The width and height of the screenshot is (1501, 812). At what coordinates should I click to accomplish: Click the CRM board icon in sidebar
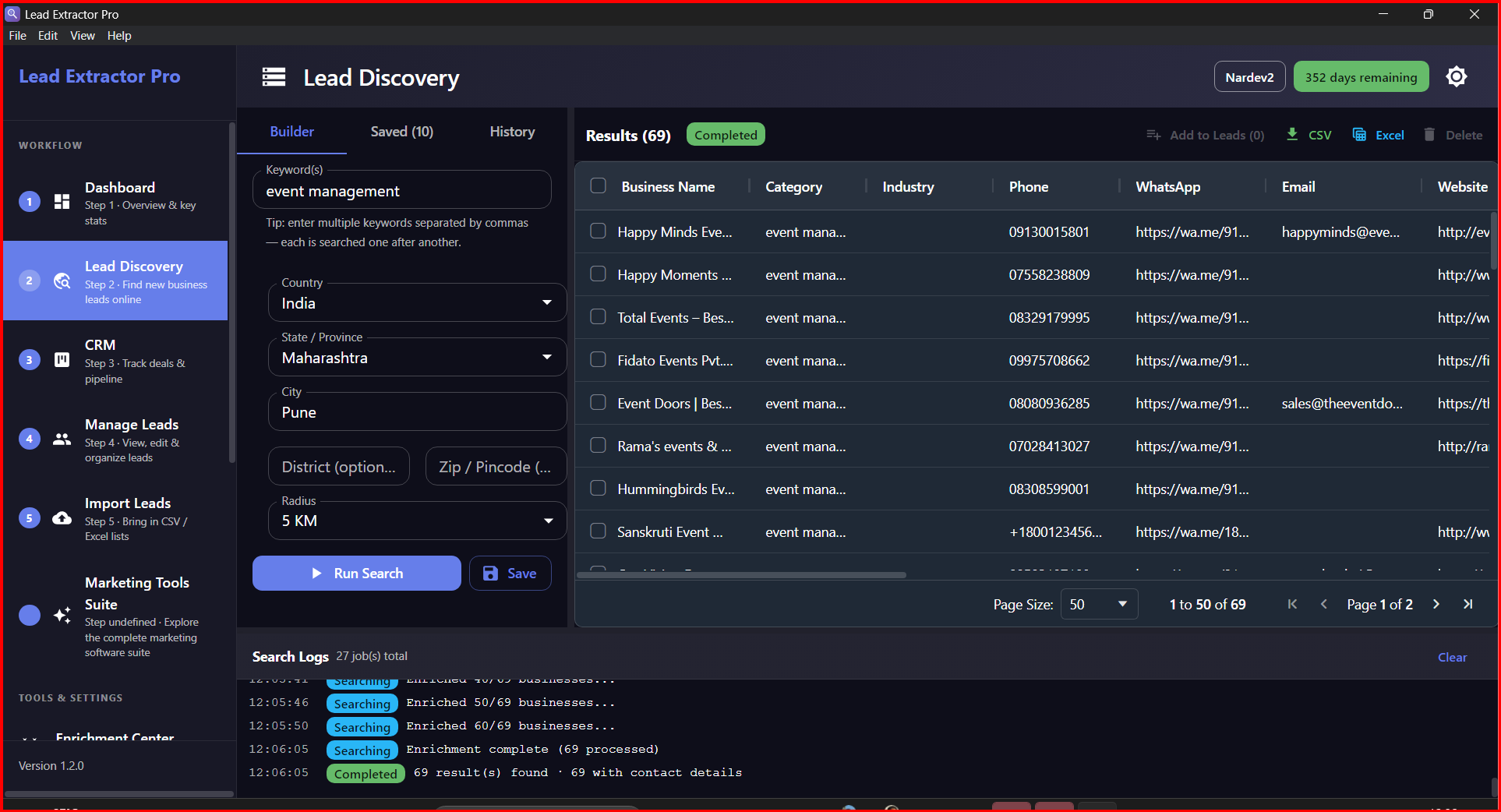(62, 359)
